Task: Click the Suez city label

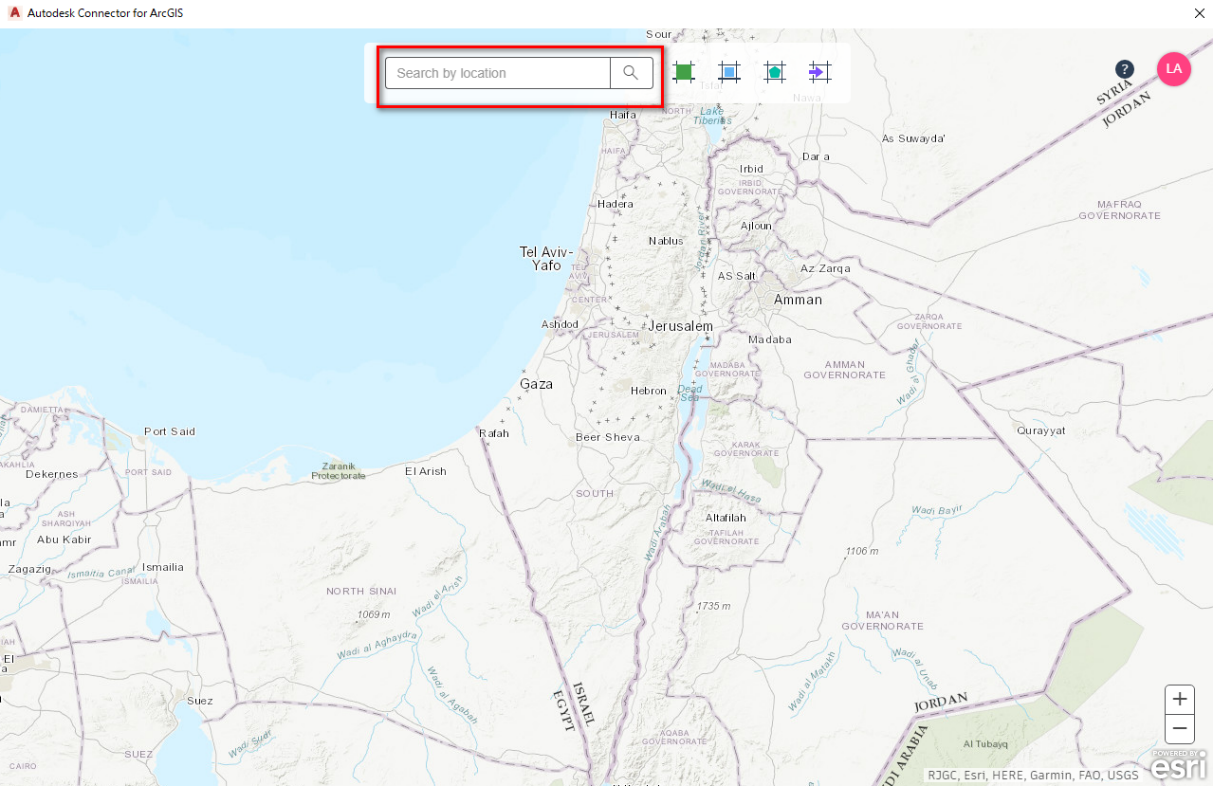Action: (x=200, y=701)
